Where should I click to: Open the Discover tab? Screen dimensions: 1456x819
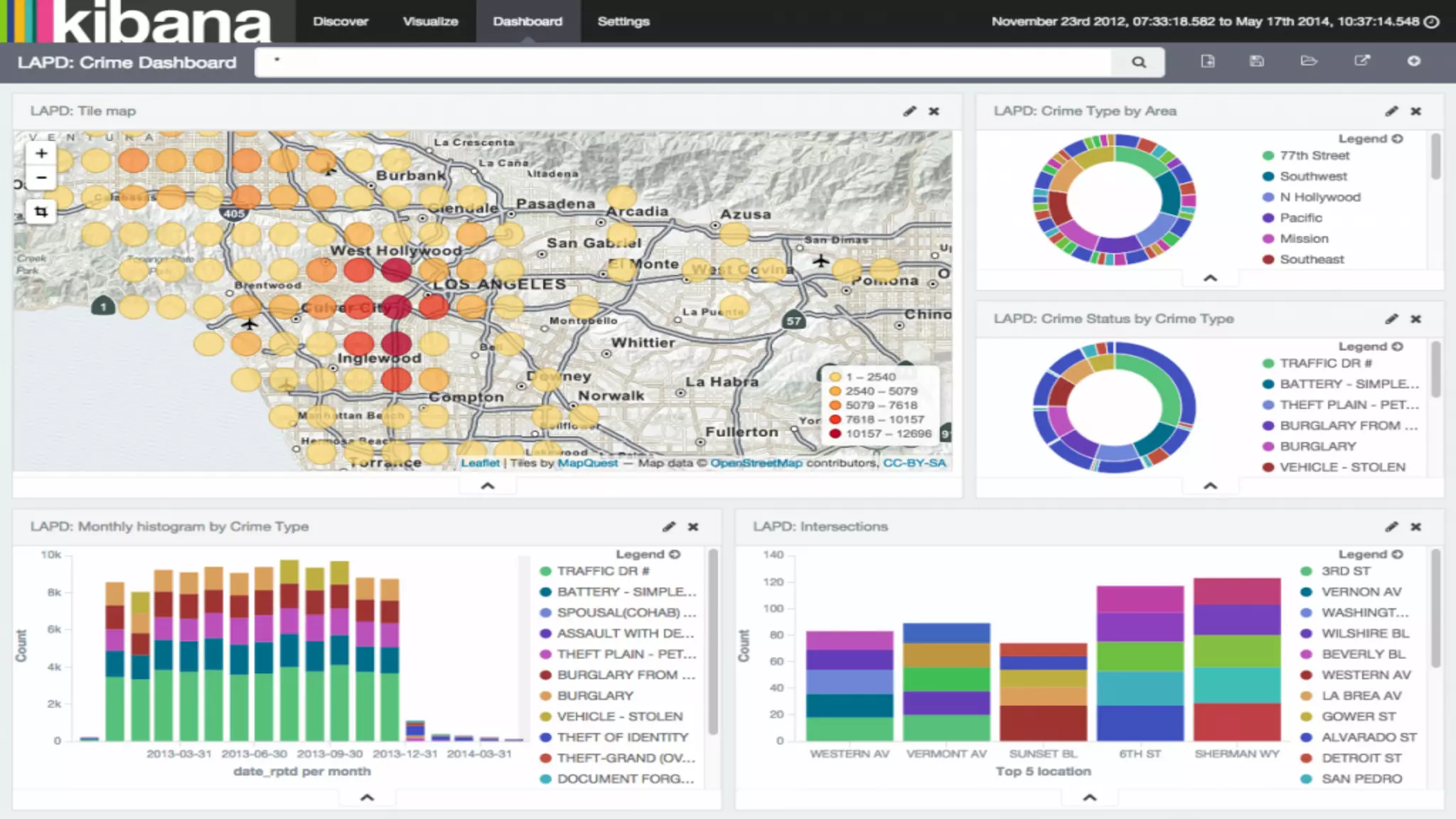(341, 21)
